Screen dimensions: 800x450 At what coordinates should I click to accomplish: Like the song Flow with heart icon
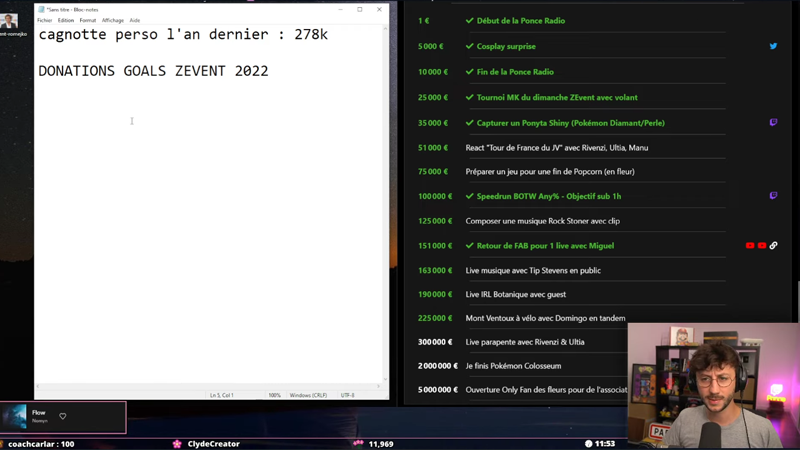coord(63,416)
